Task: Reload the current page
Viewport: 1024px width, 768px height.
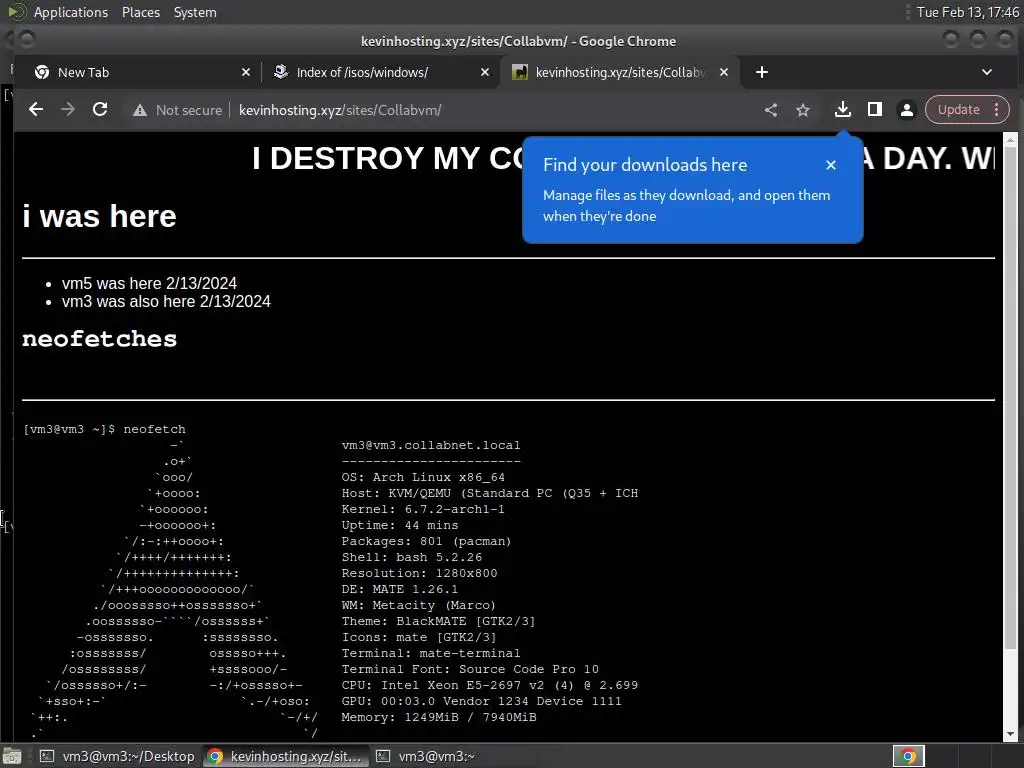Action: click(100, 110)
